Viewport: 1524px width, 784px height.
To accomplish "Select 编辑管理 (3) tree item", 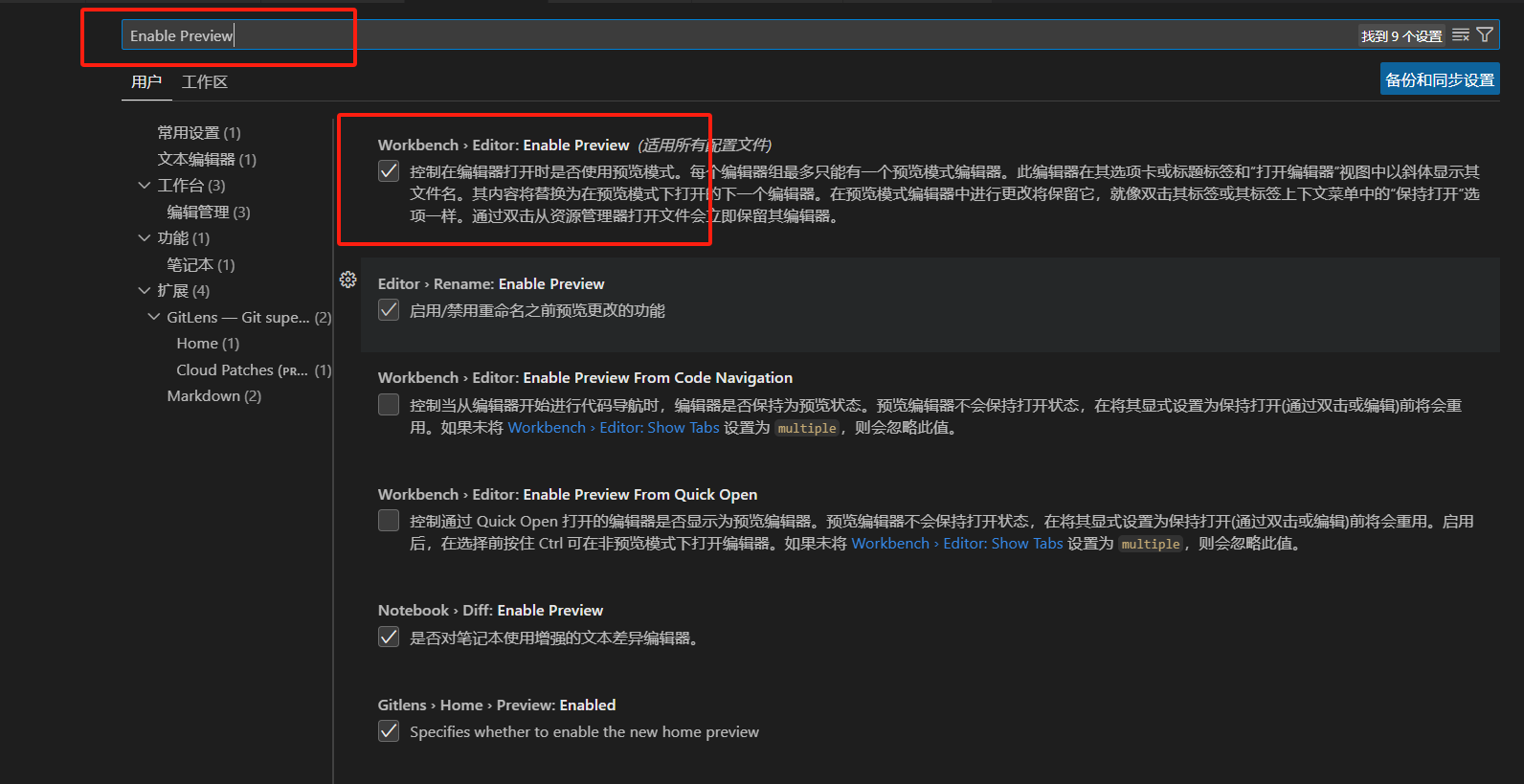I will (x=209, y=212).
